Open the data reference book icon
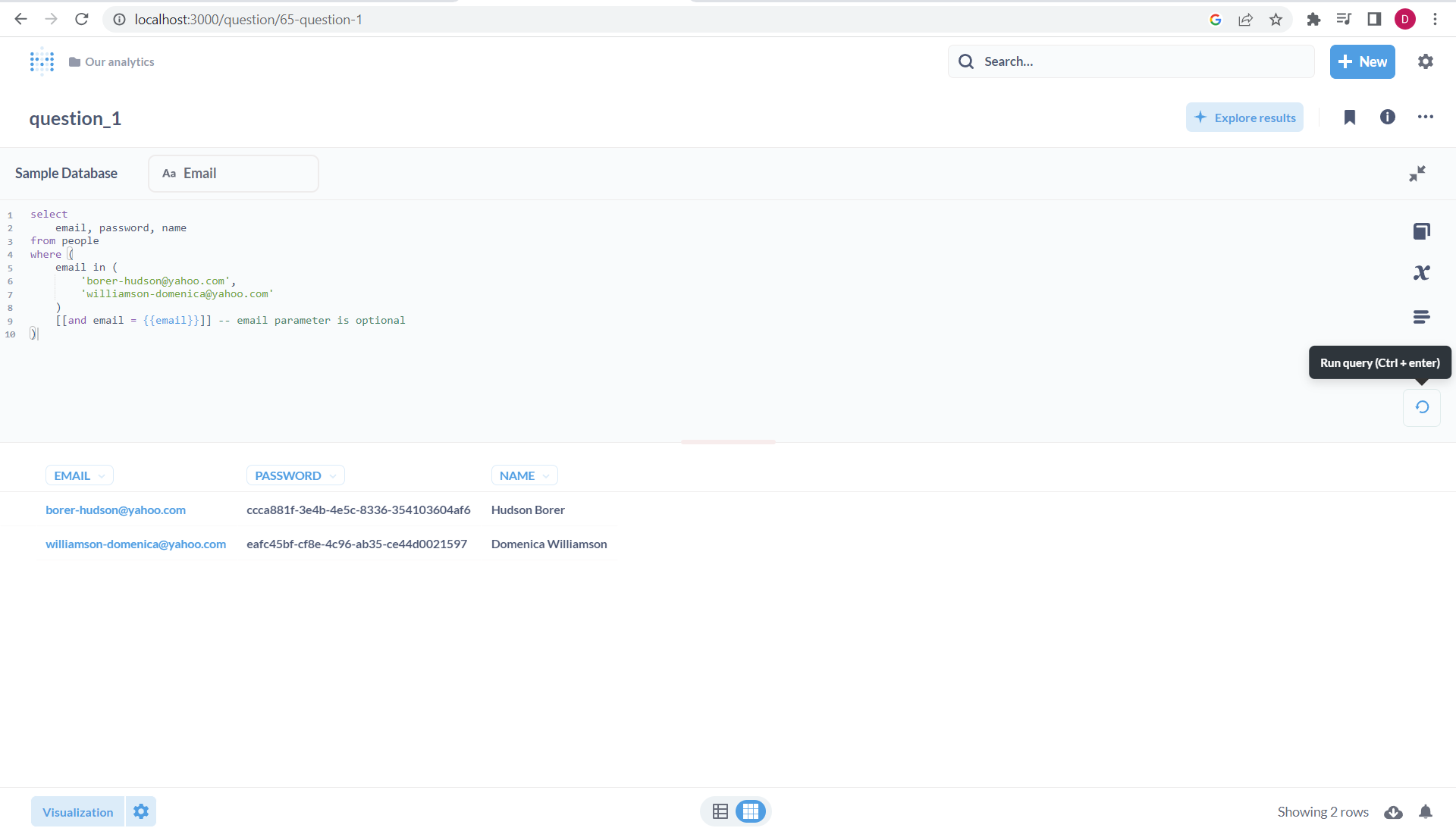1456x828 pixels. (1422, 231)
